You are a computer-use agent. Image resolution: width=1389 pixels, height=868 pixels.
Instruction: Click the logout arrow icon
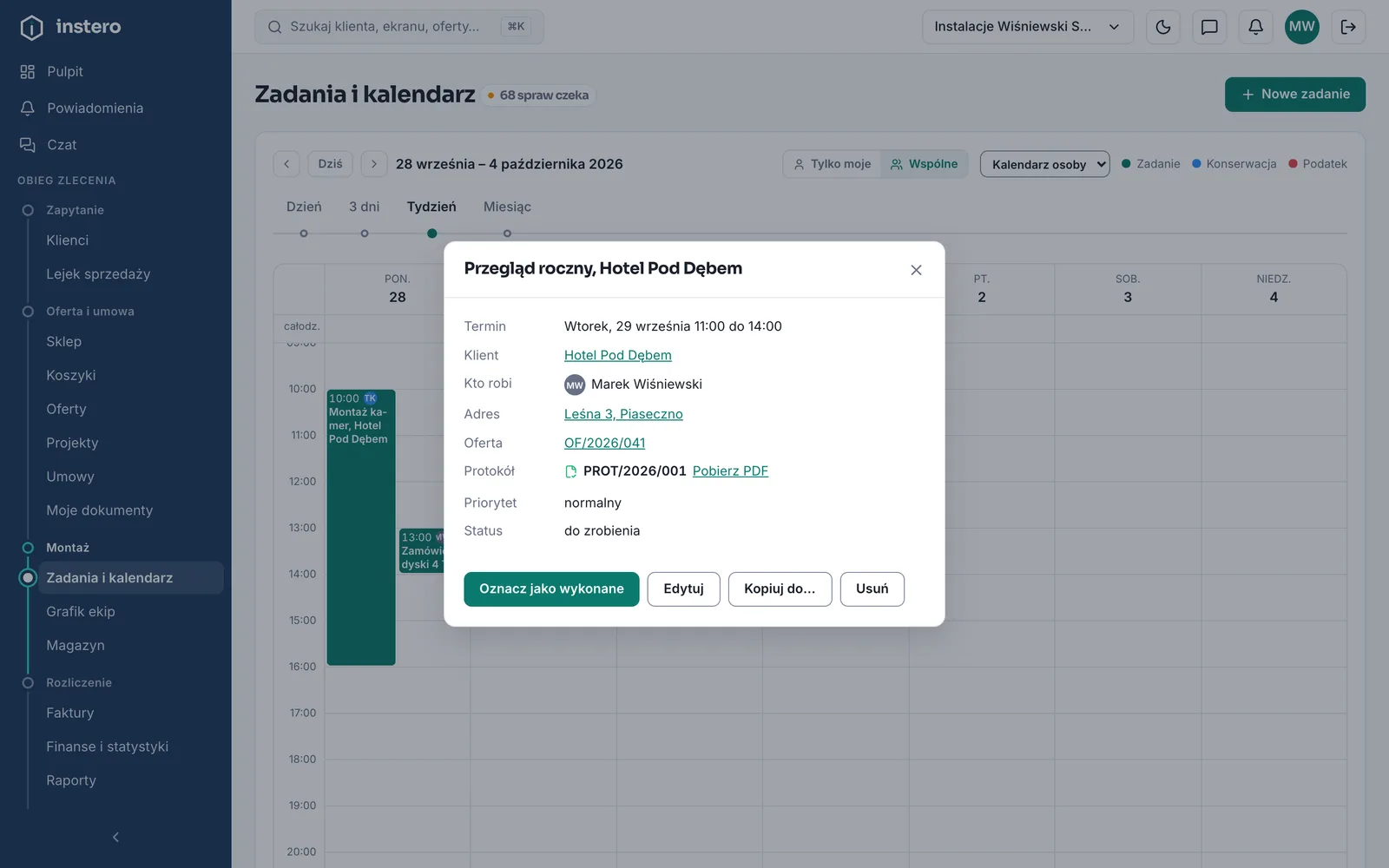[1348, 27]
